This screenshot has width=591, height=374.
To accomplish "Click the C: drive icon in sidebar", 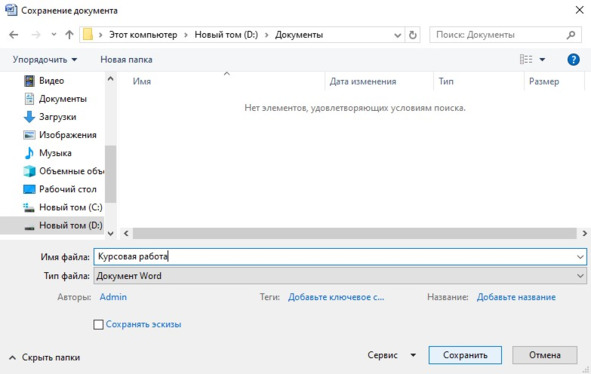I will coord(29,207).
